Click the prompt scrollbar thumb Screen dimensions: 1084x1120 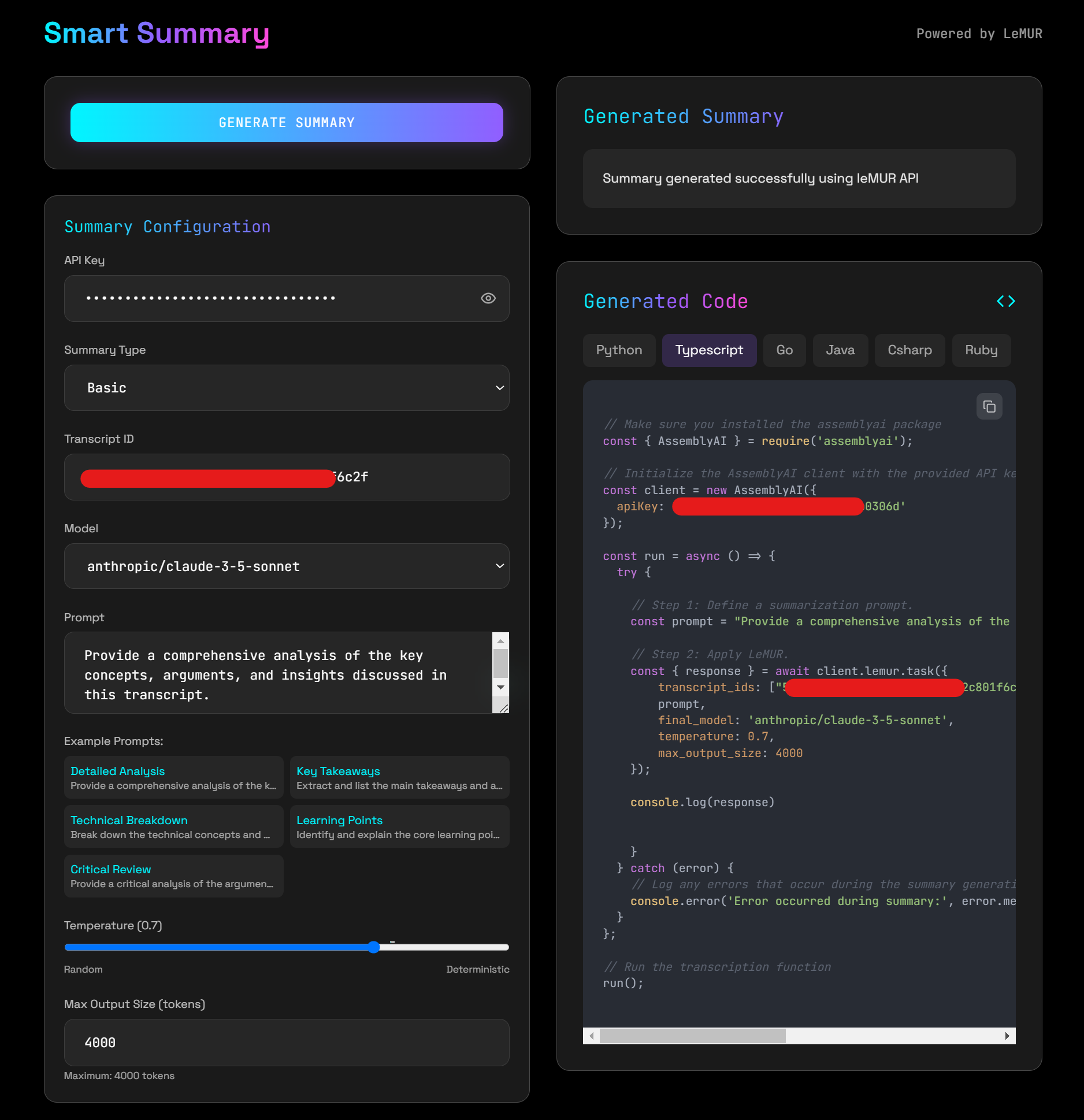[500, 663]
